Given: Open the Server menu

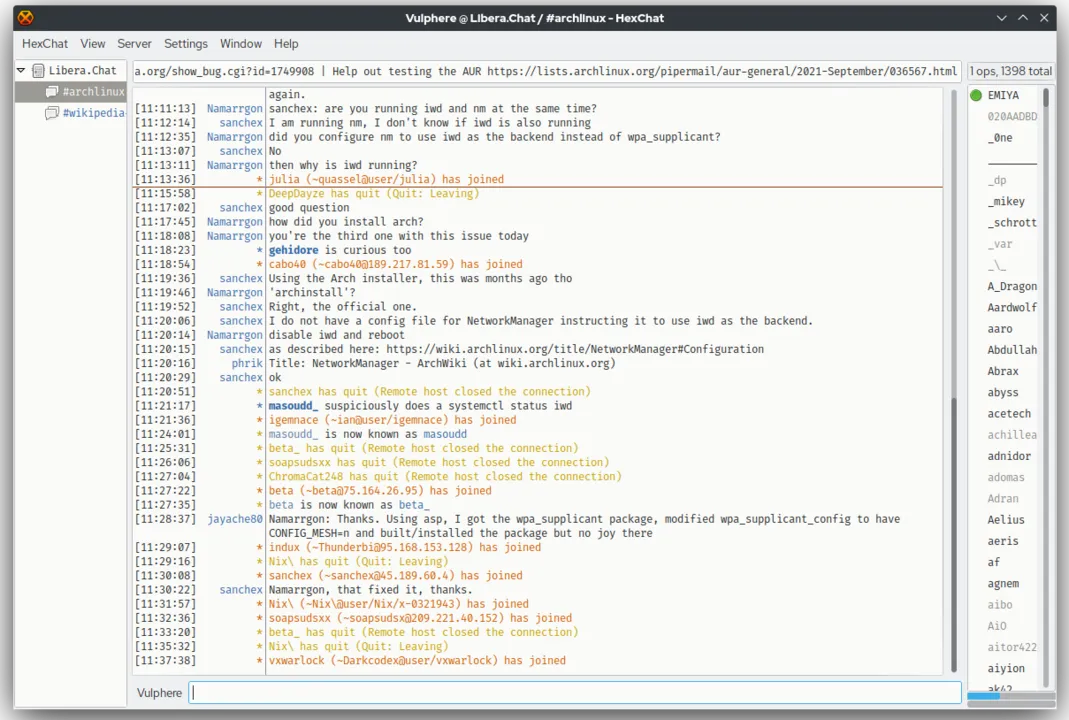Looking at the screenshot, I should click(x=134, y=43).
